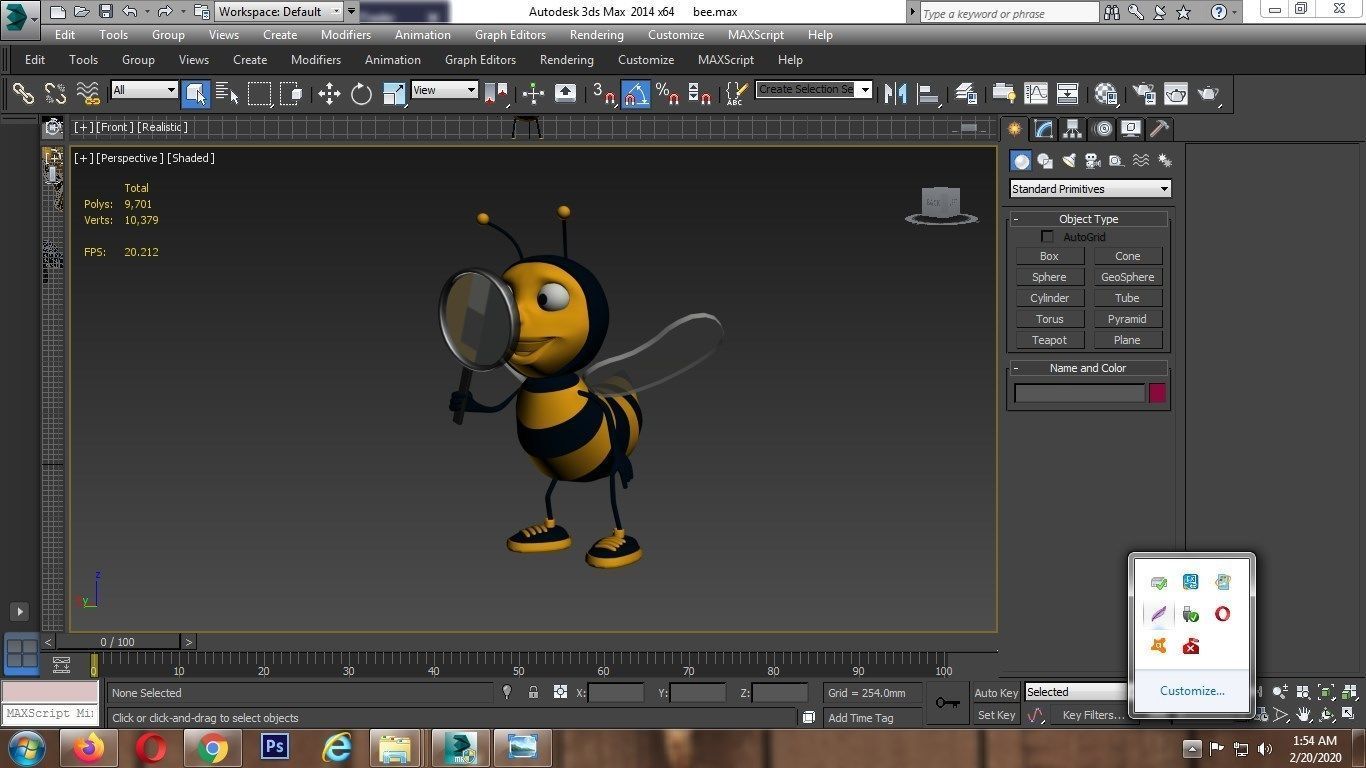Viewport: 1366px width, 768px height.
Task: Switch to the Utilities panel tab
Action: tap(1159, 129)
